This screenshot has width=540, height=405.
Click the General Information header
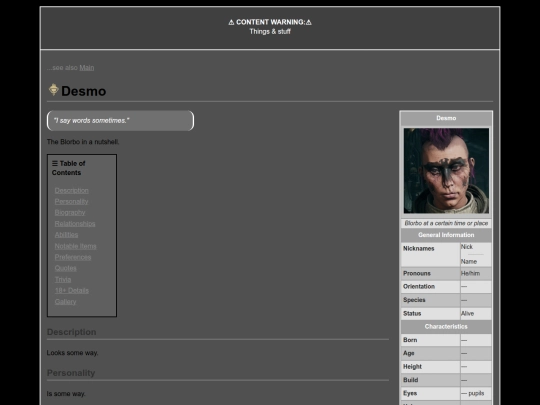click(446, 235)
